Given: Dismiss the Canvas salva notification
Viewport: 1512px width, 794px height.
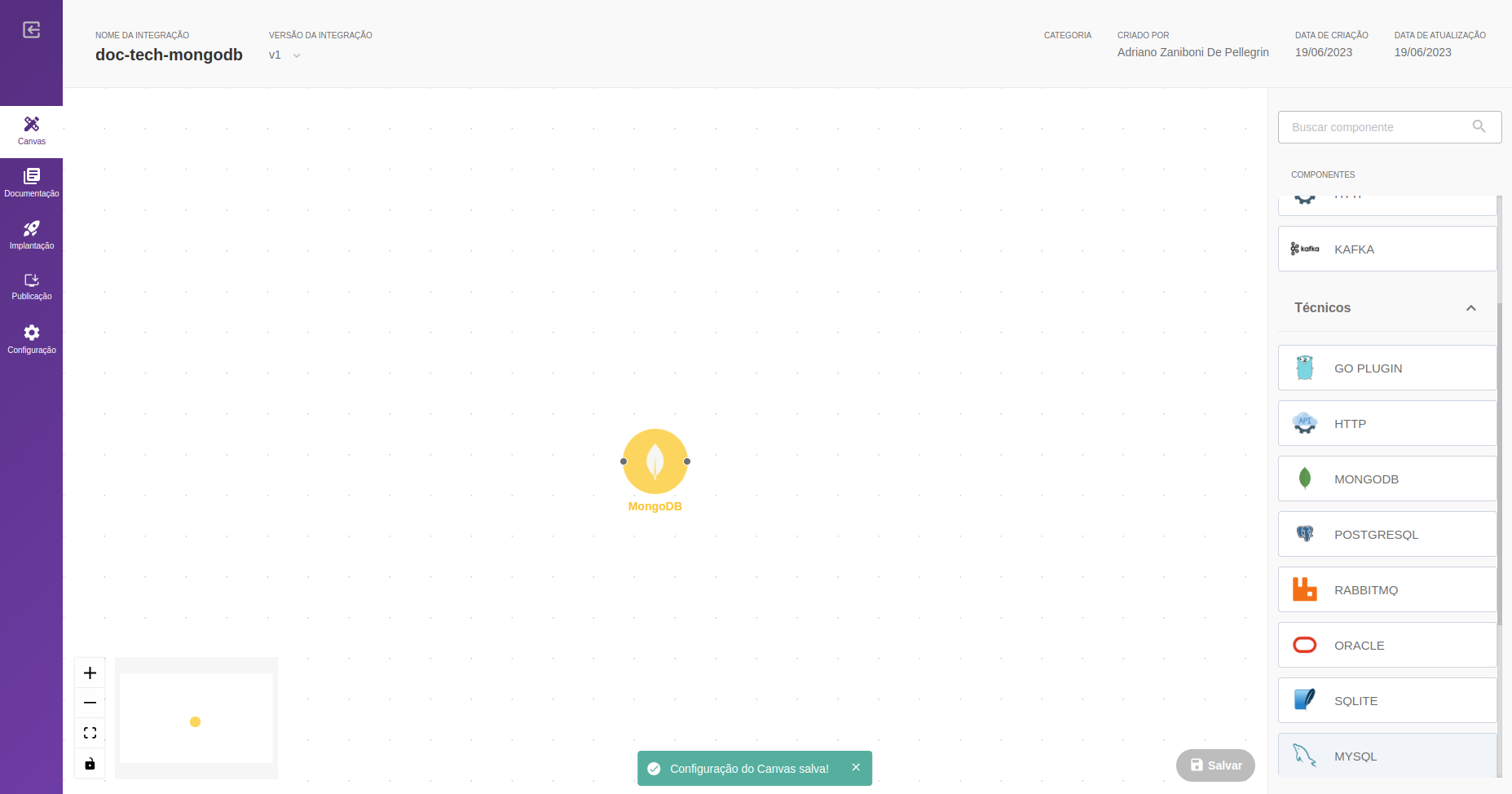Looking at the screenshot, I should tap(856, 767).
